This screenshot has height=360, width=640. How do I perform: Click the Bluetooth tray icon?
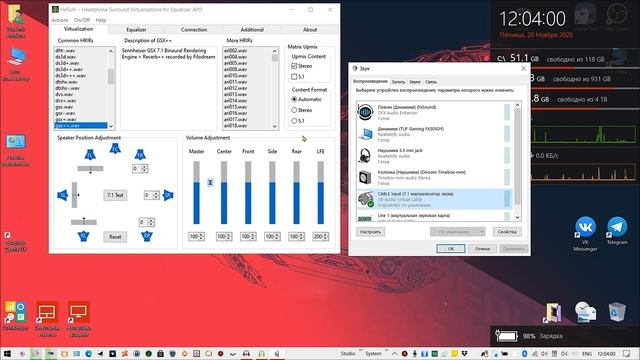[524, 353]
